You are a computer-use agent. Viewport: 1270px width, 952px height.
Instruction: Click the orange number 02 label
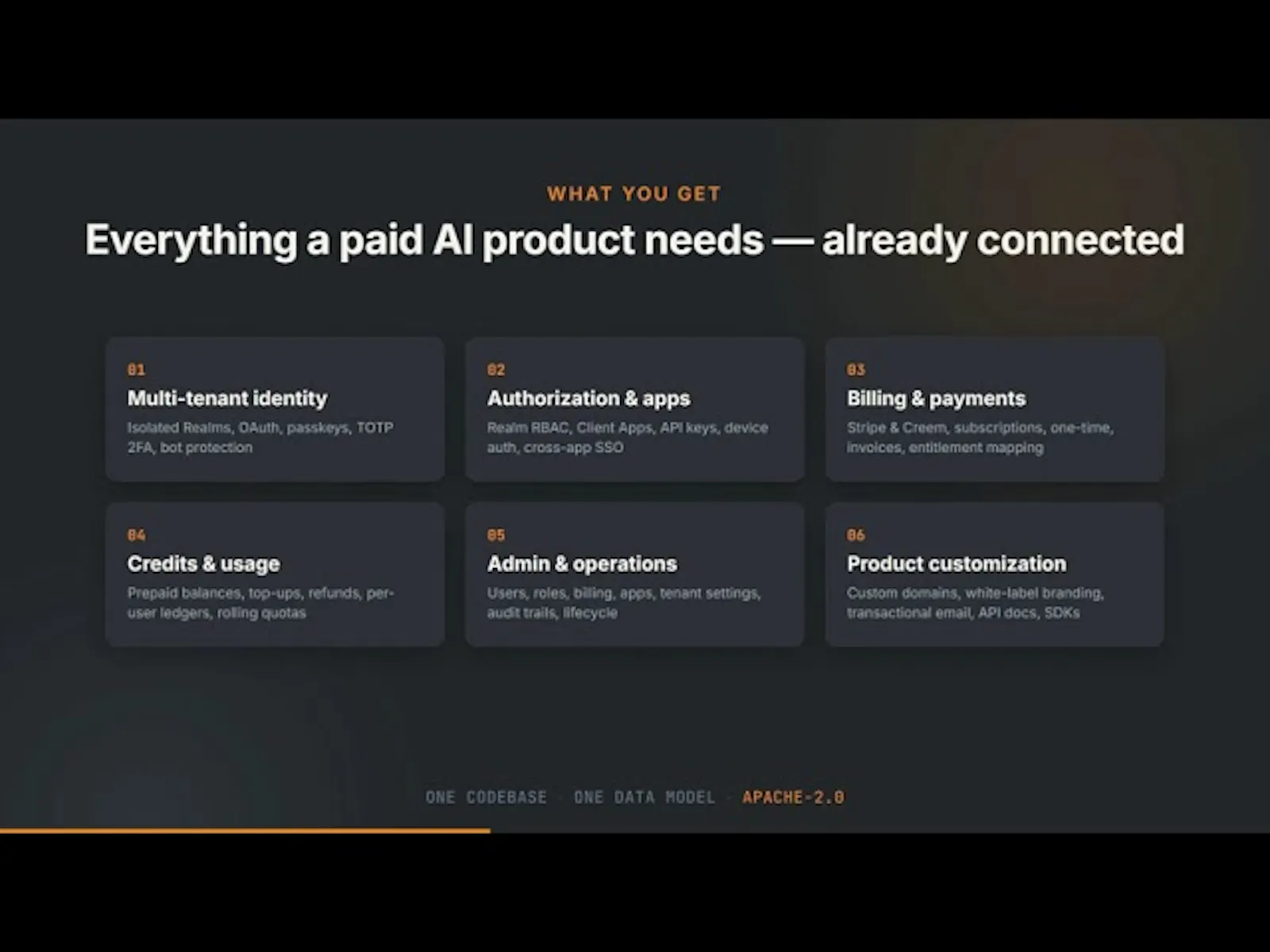pos(496,370)
